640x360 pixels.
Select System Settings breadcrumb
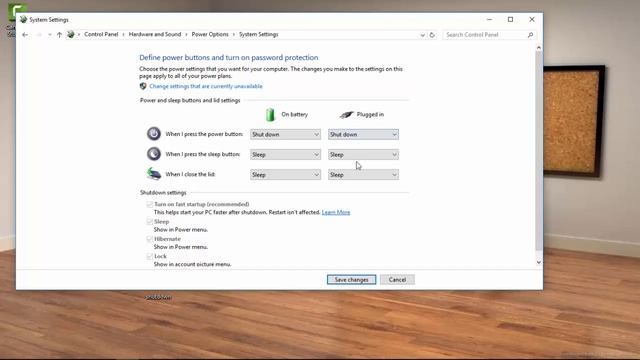coord(258,34)
